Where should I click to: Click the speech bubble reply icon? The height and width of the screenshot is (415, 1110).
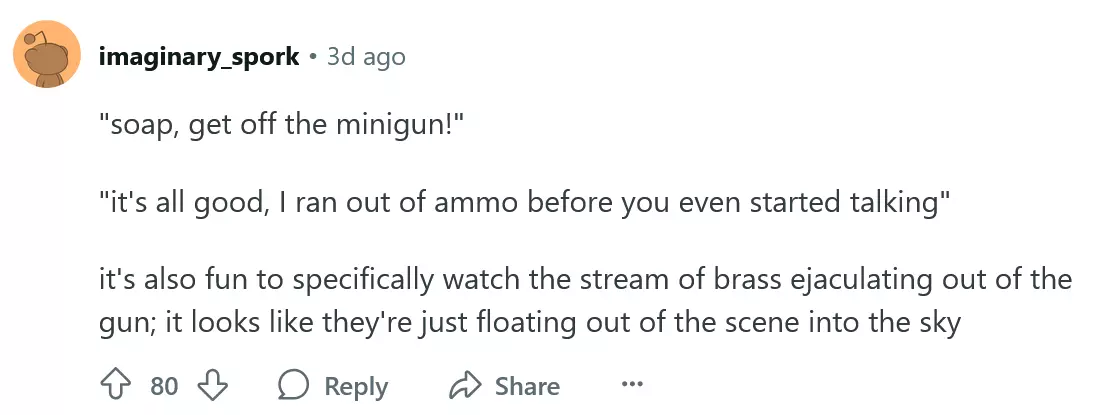(x=293, y=385)
